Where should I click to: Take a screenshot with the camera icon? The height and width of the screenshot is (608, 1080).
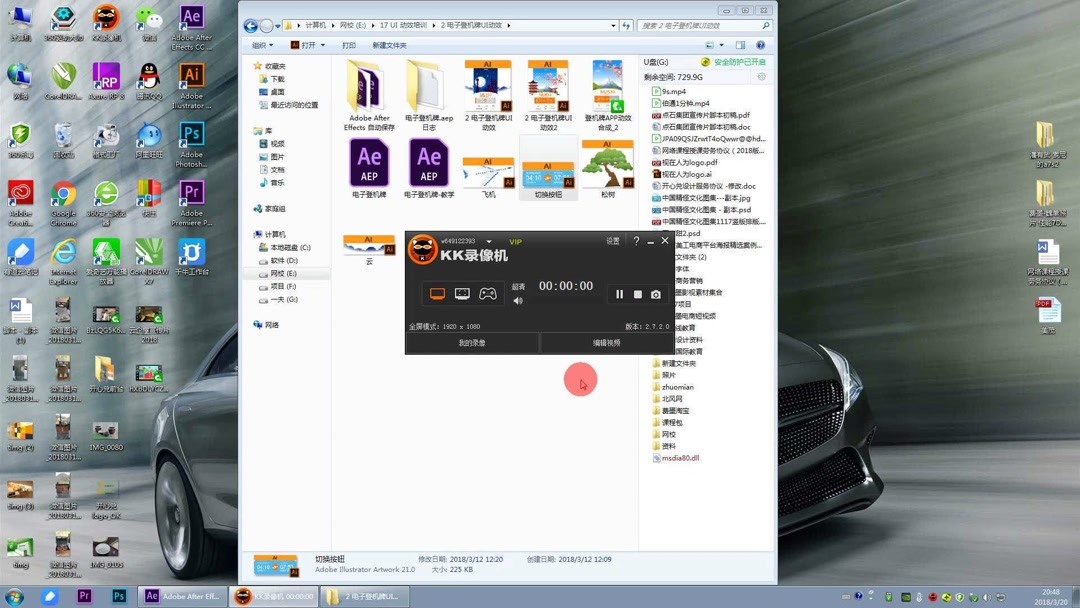click(x=656, y=294)
